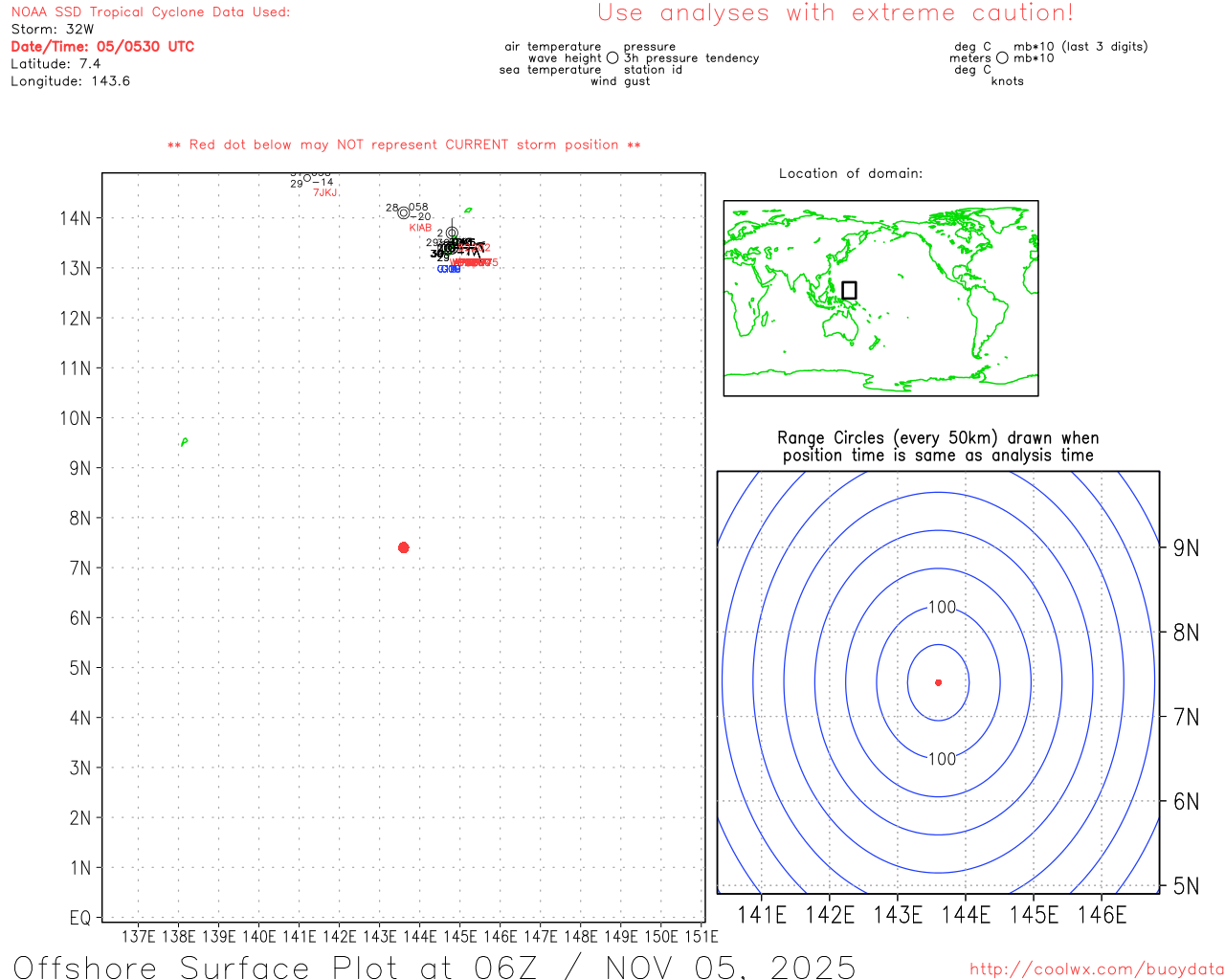Click the '137E' longitude axis label
The height and width of the screenshot is (980, 1225).
click(x=138, y=936)
